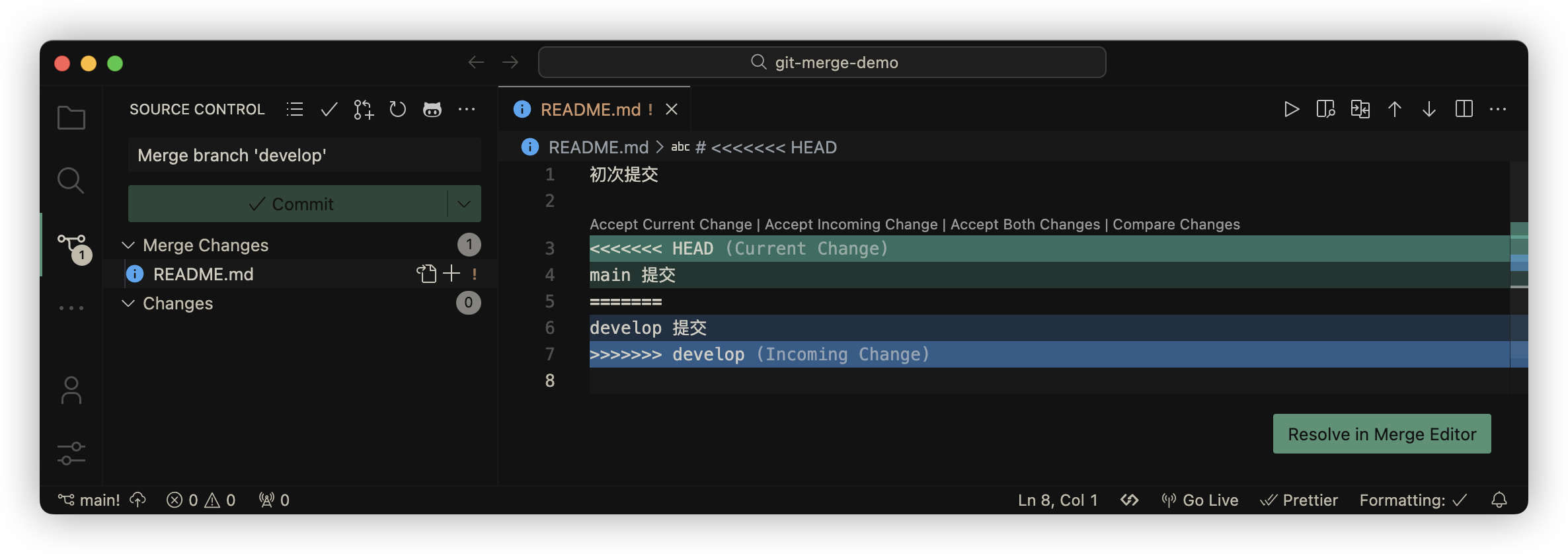
Task: Stage README.md with the plus icon
Action: [451, 274]
